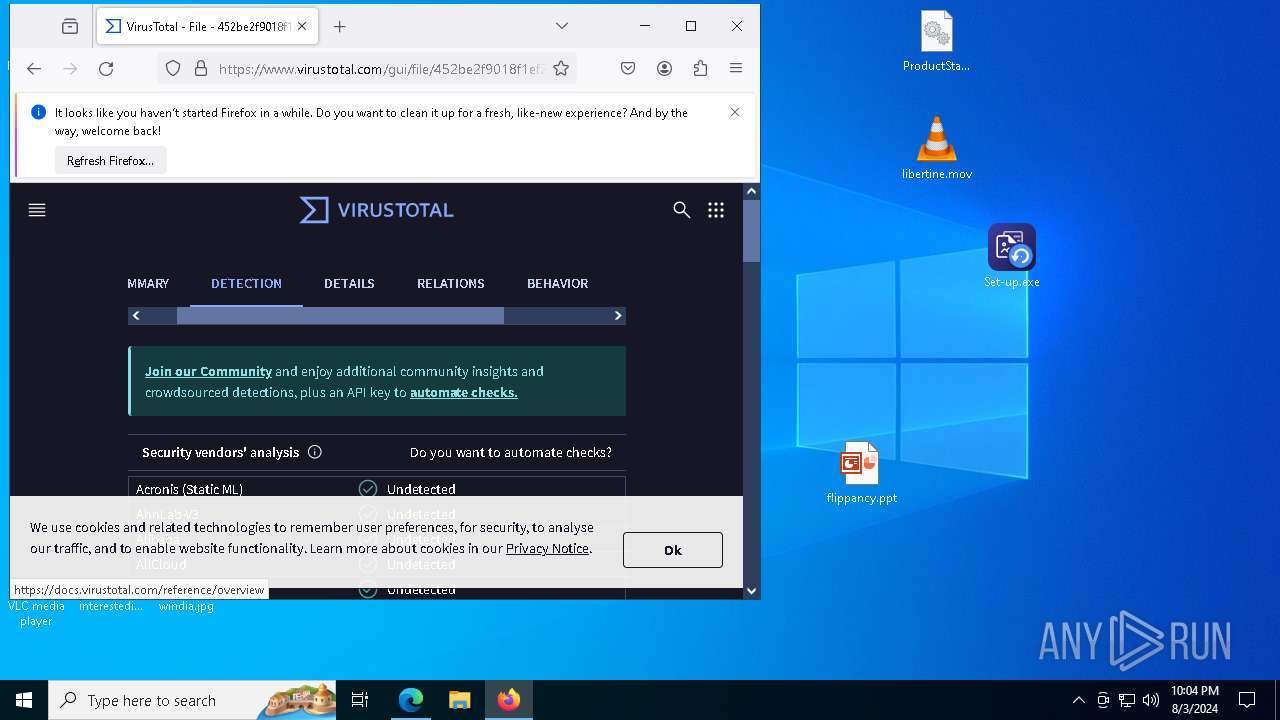1280x720 pixels.
Task: Open the VirusTotal hamburger menu
Action: (37, 210)
